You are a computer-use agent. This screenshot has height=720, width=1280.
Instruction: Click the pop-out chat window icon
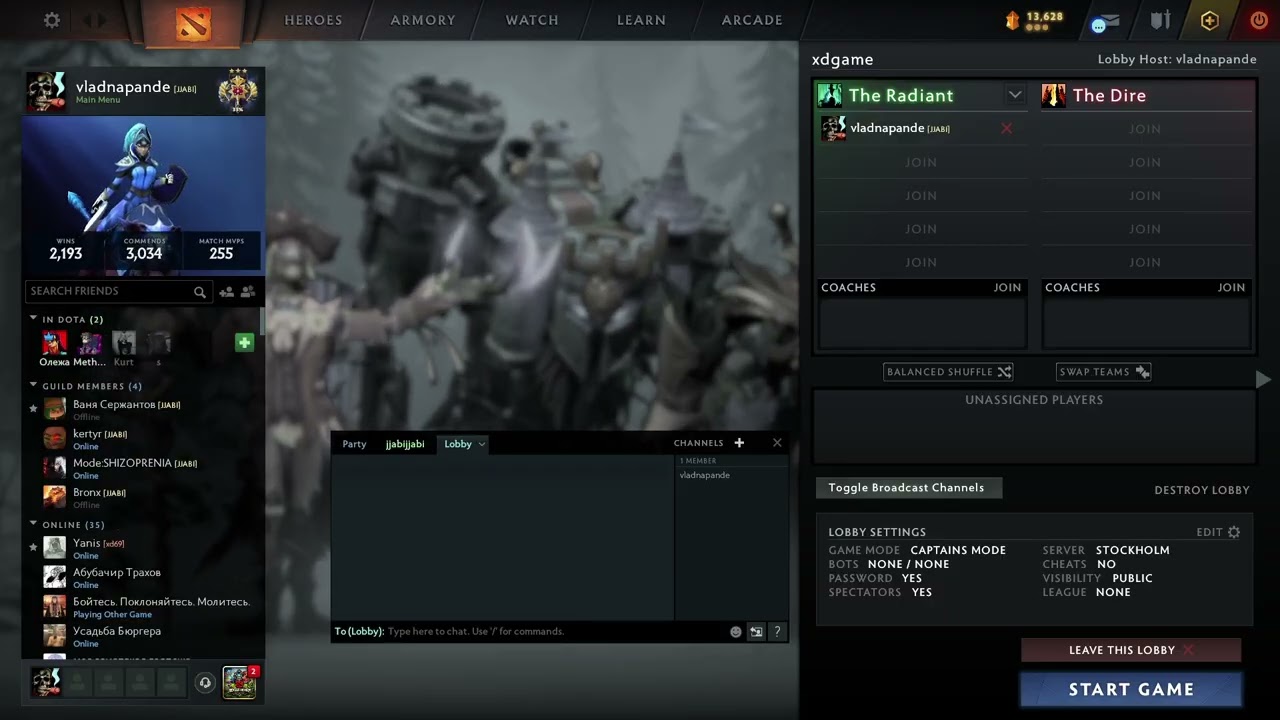pos(756,632)
